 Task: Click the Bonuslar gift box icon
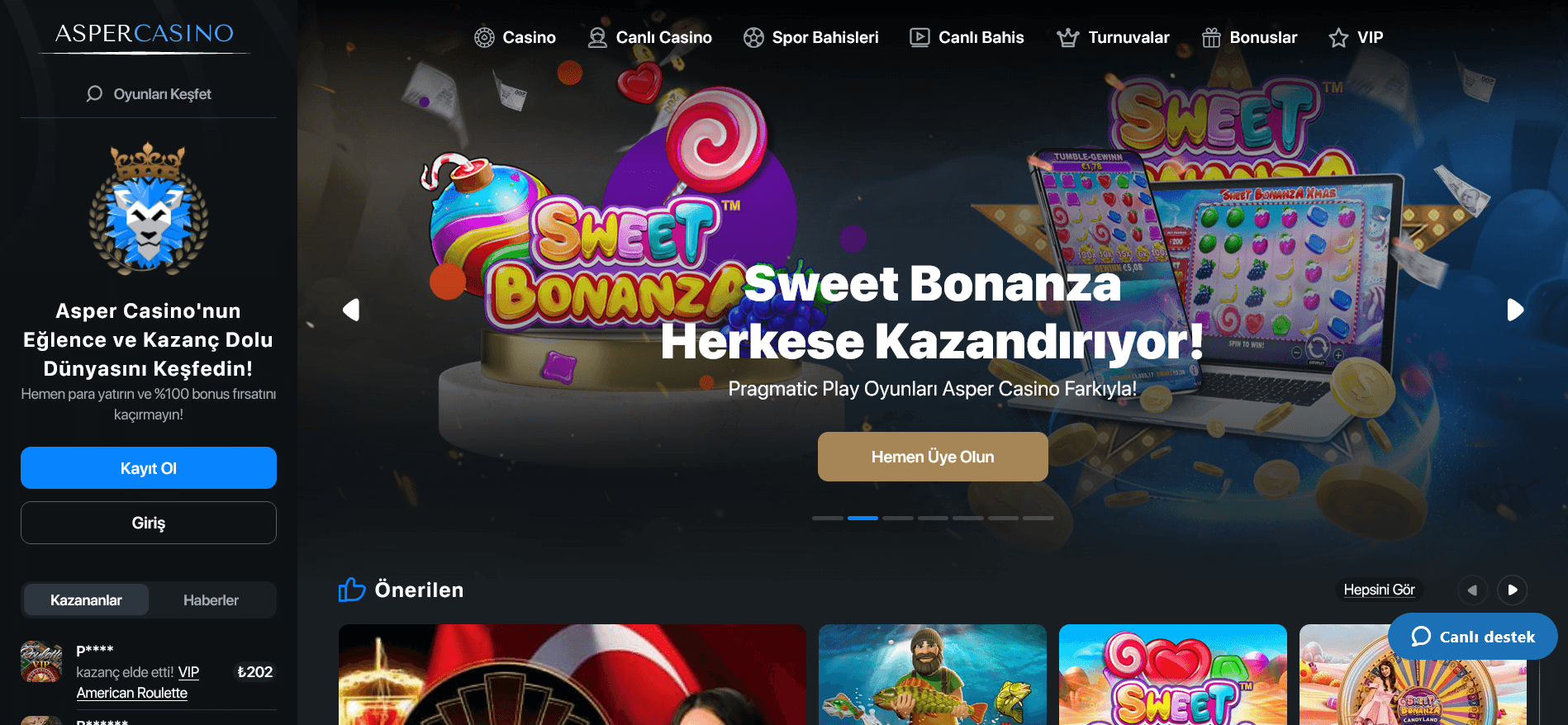point(1211,37)
